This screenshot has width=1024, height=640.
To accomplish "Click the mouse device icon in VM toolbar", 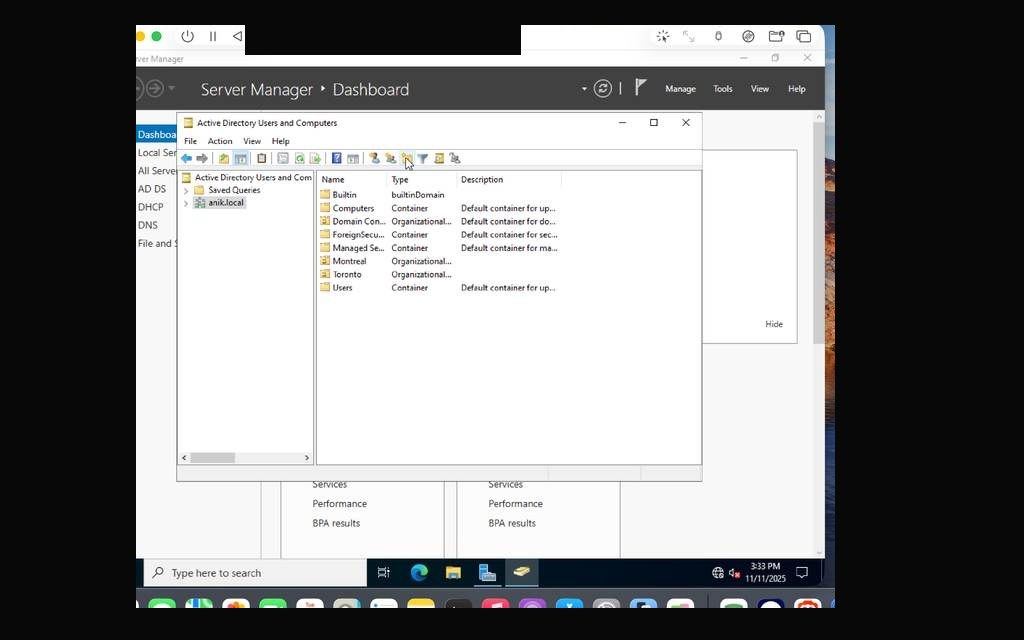I will pyautogui.click(x=718, y=37).
